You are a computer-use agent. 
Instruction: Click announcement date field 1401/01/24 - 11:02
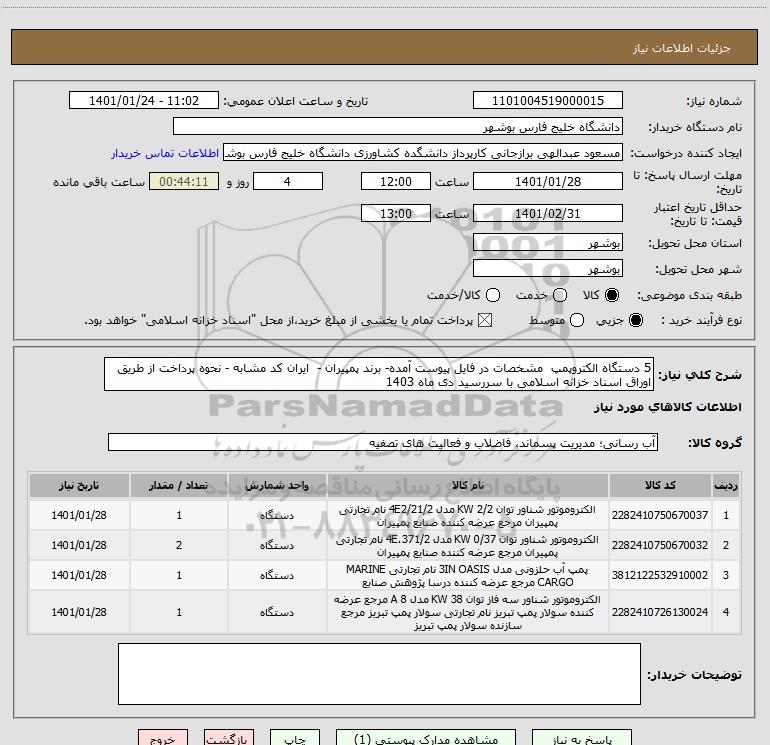pos(144,100)
